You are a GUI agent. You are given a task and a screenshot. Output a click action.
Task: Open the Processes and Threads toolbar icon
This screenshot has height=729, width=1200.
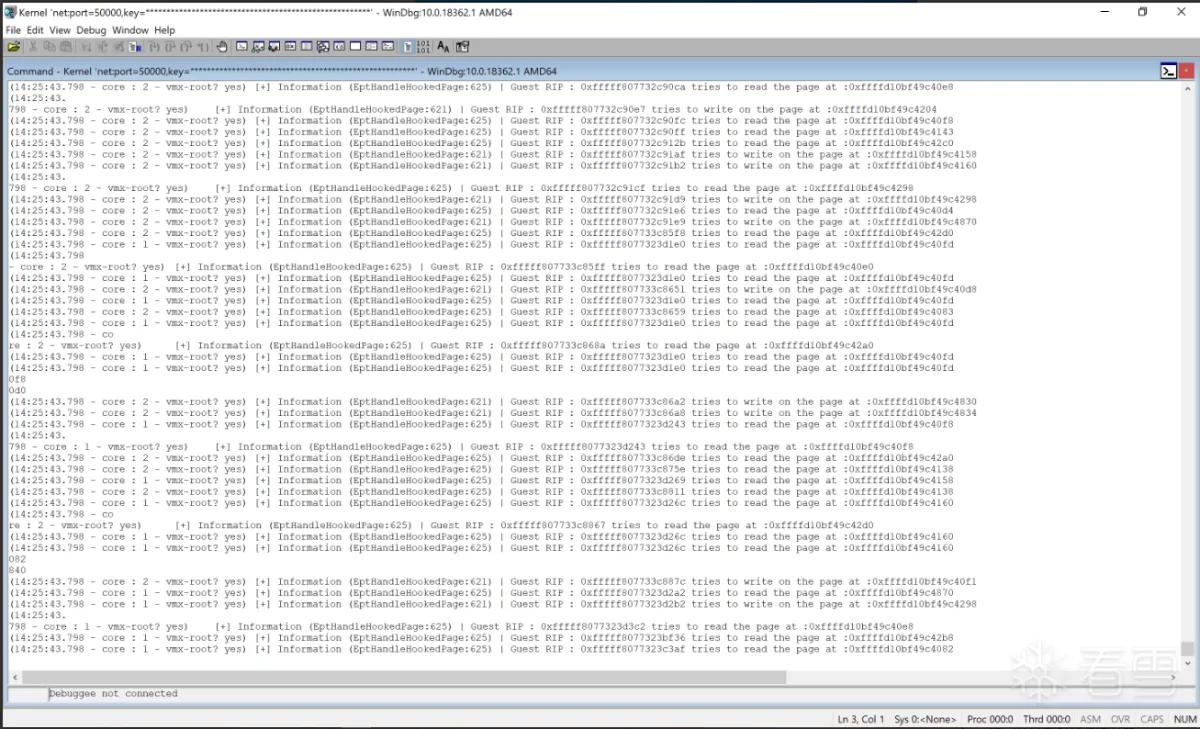tap(372, 47)
